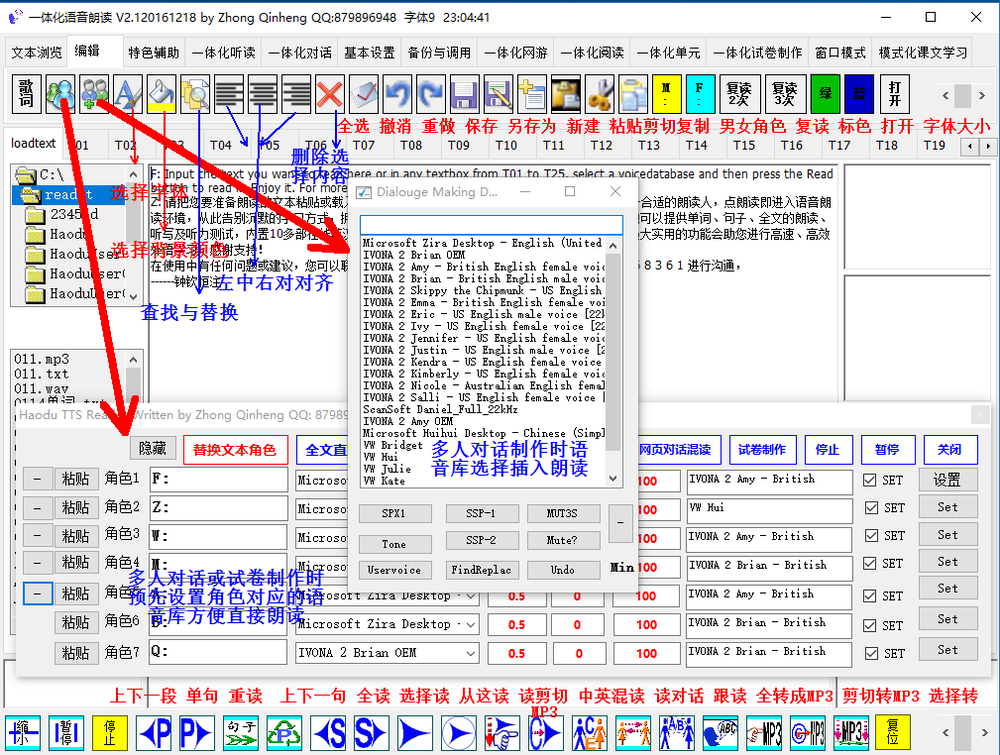Click the 替换文本角色 button
The width and height of the screenshot is (1000, 755).
point(235,450)
